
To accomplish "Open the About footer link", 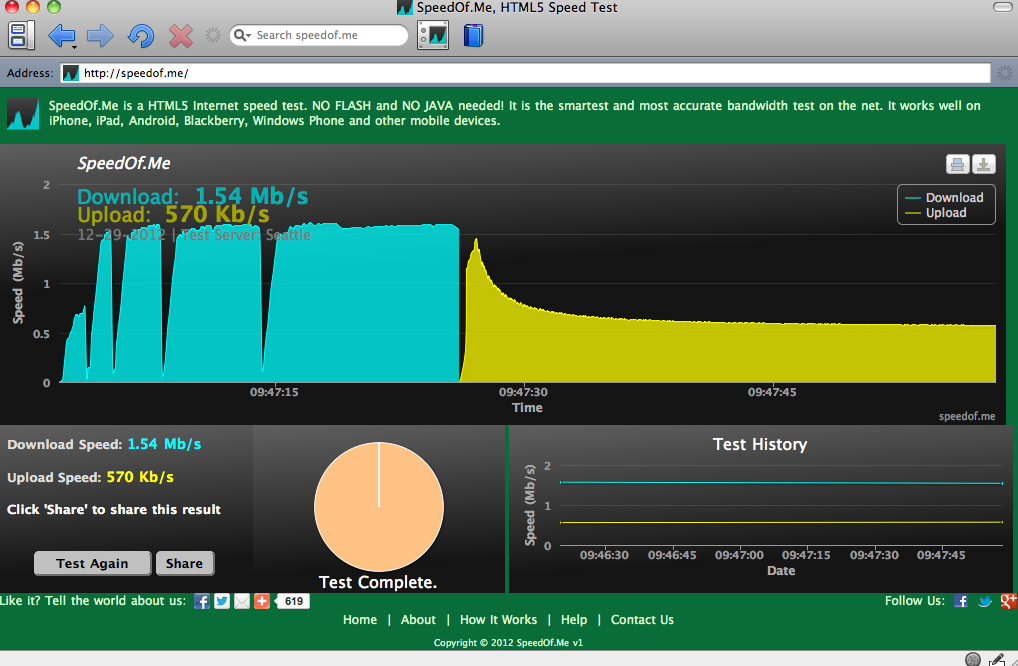I will (418, 620).
